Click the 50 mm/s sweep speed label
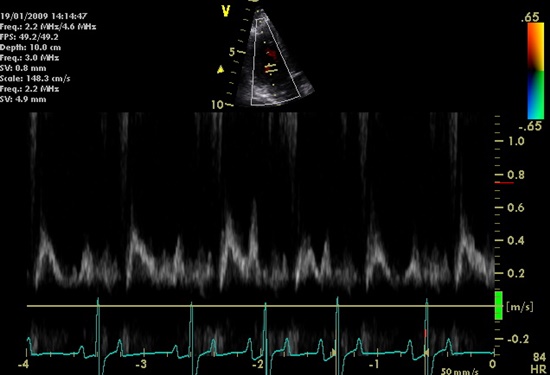 pos(459,371)
